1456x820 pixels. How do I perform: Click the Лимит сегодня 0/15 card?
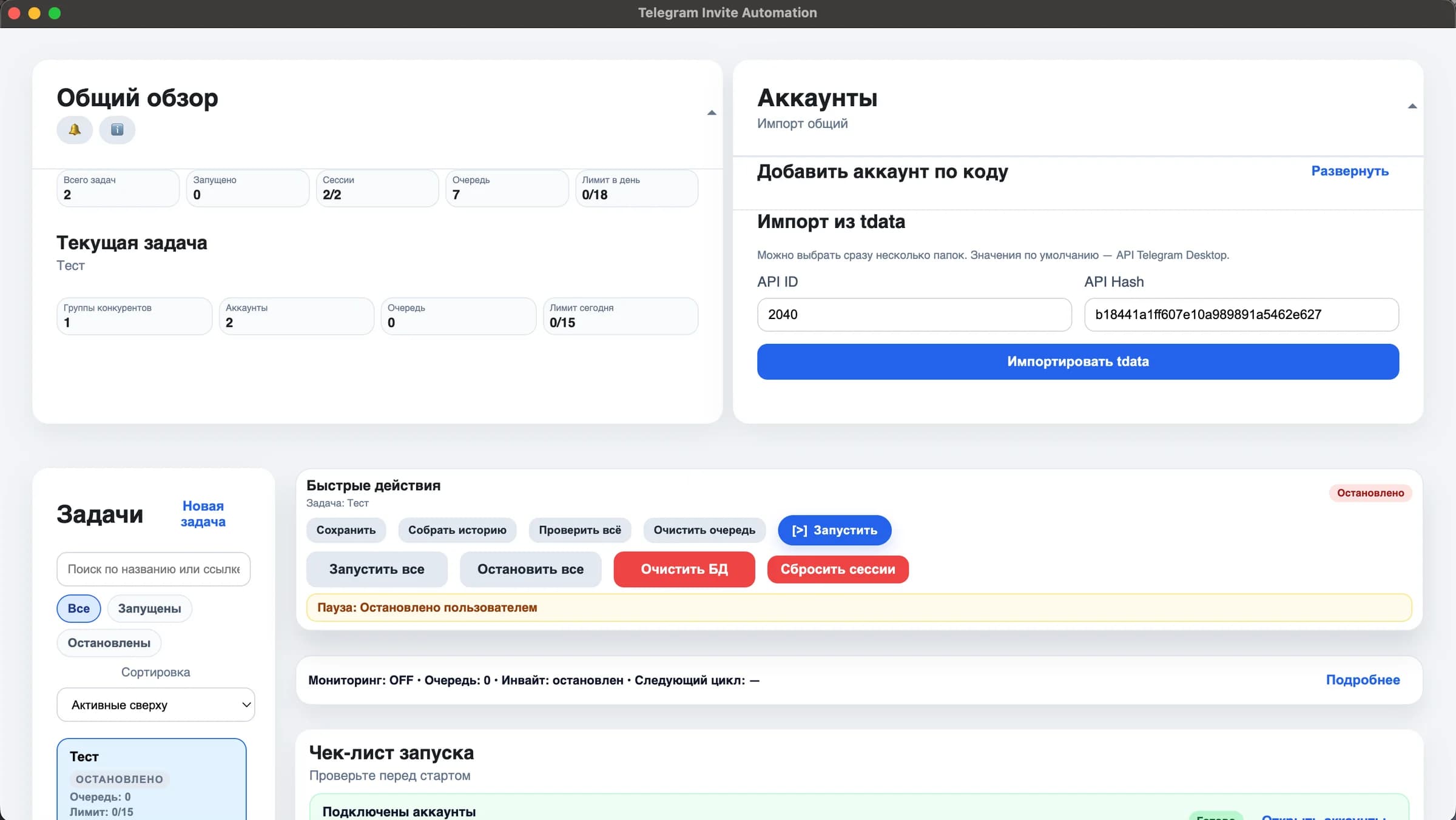(x=621, y=316)
